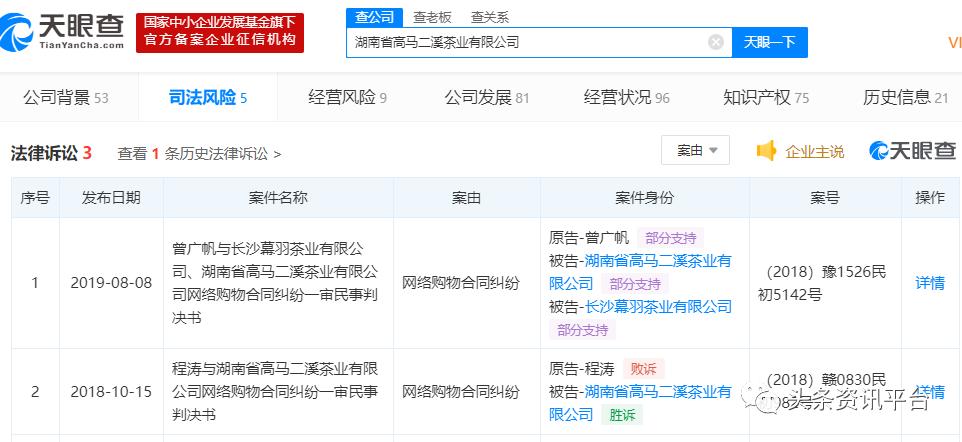This screenshot has height=442, width=962.
Task: Click the 案件身份 column header
Action: click(644, 198)
